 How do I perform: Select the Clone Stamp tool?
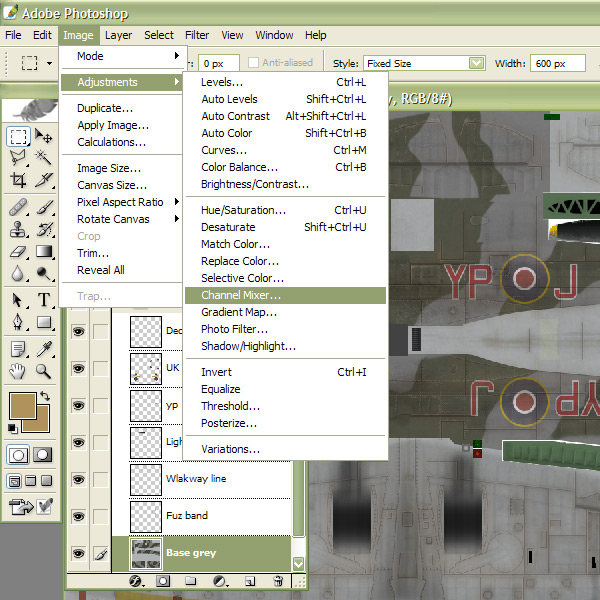[18, 229]
